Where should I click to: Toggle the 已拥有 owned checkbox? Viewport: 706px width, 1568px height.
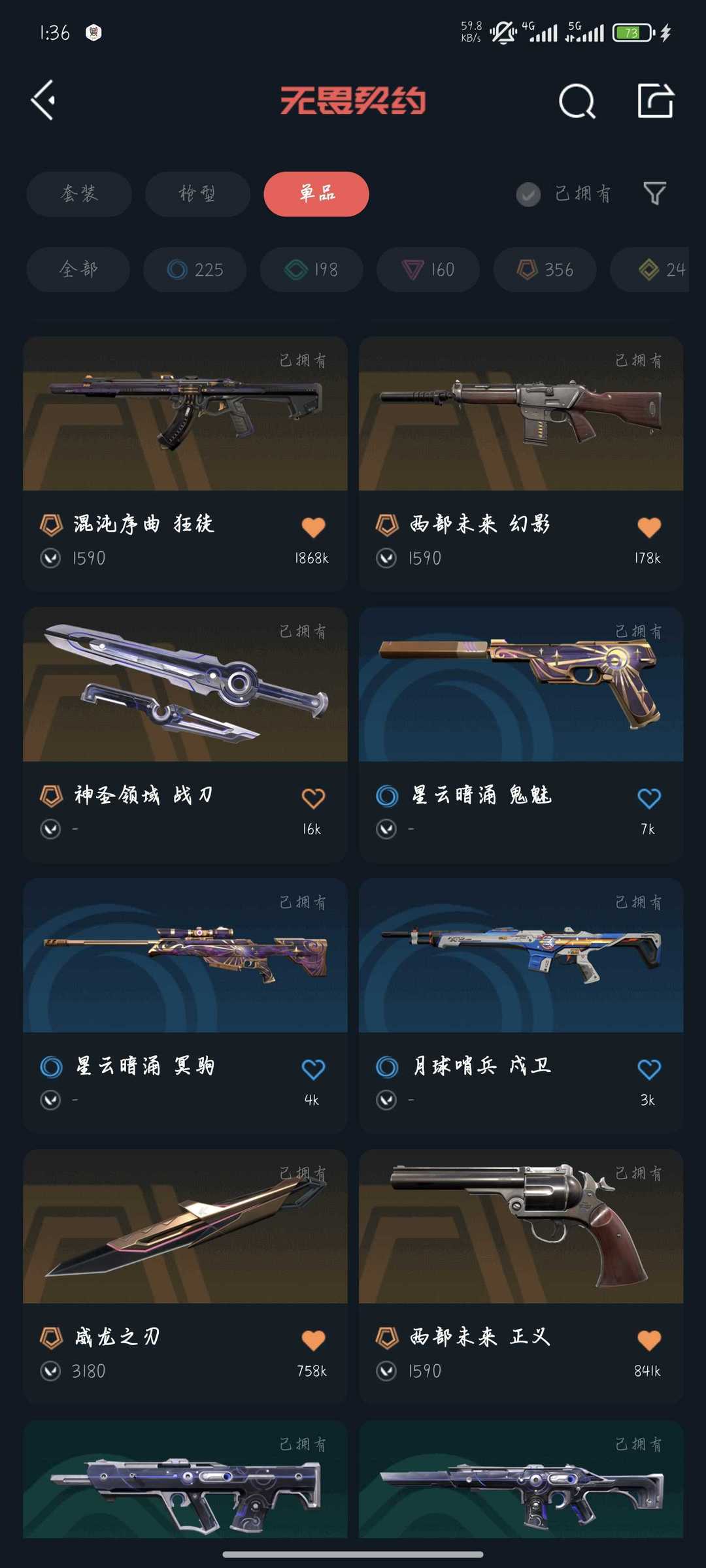click(x=528, y=194)
